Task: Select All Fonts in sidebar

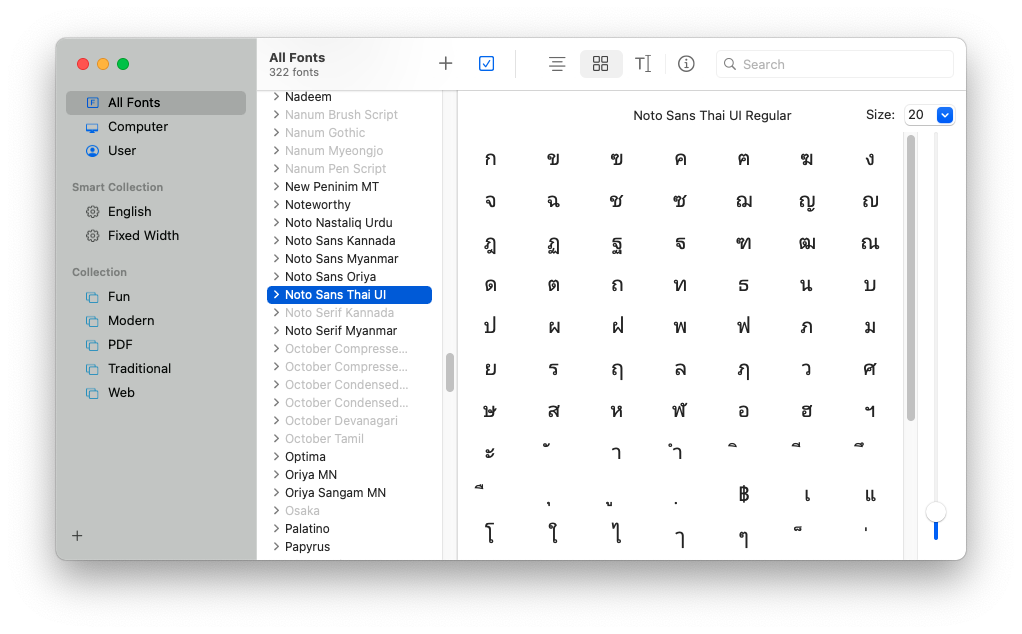Action: click(x=156, y=103)
